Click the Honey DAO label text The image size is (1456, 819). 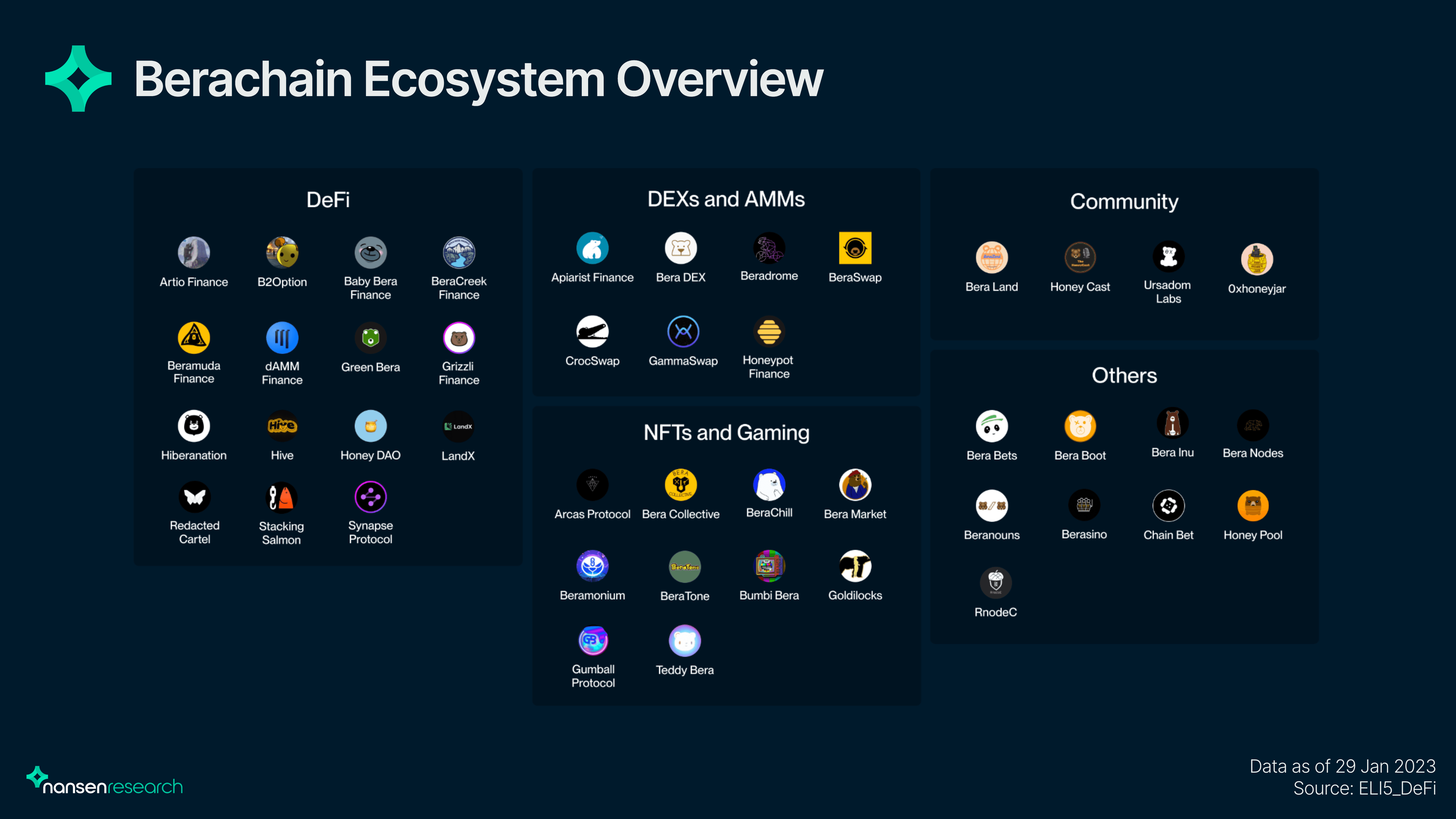tap(370, 456)
